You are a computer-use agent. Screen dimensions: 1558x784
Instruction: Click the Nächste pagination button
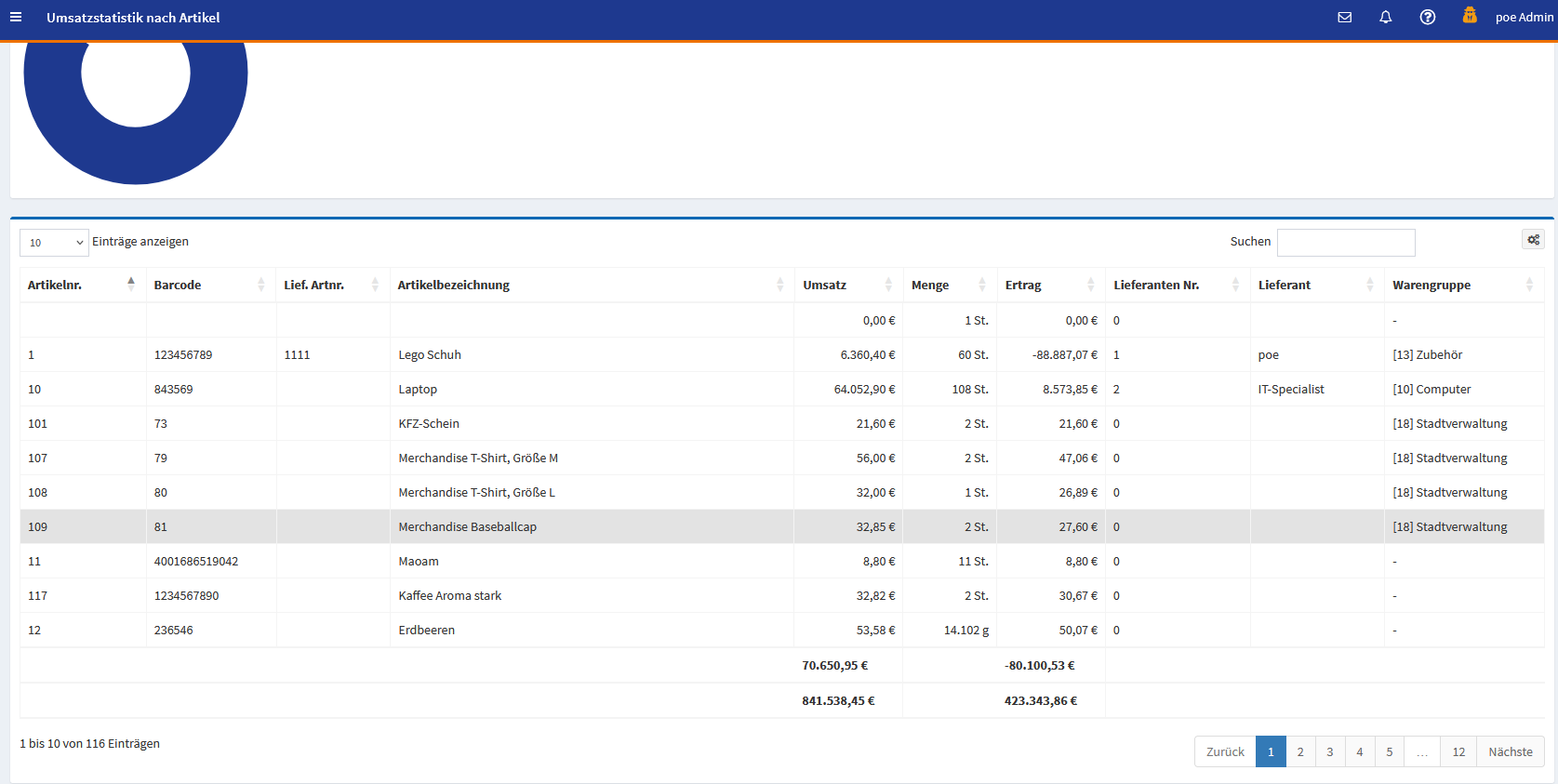tap(1510, 752)
